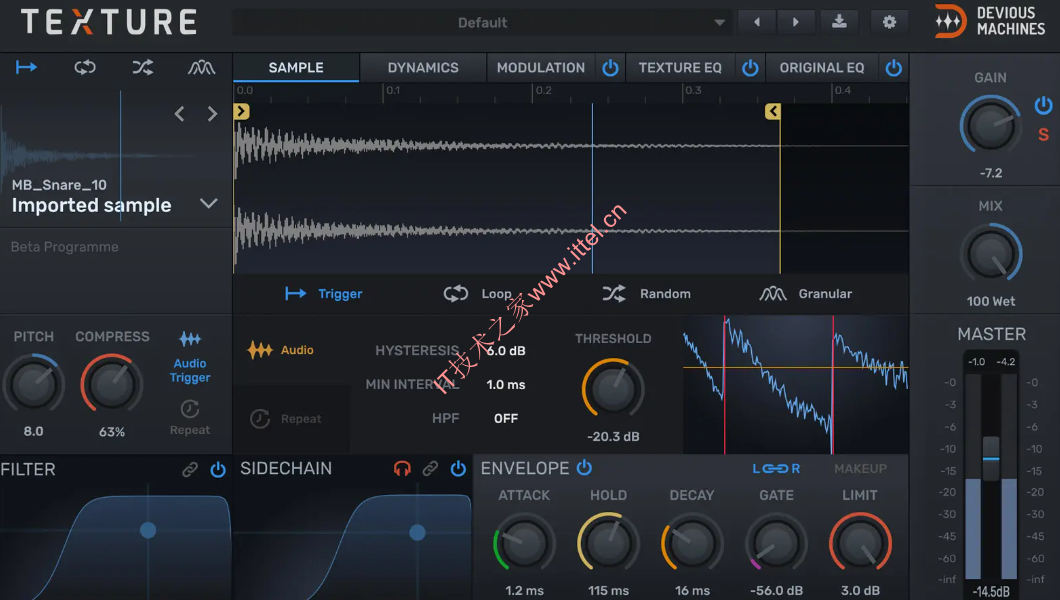Viewport: 1060px width, 600px height.
Task: Toggle Filter power button
Action: [x=218, y=470]
